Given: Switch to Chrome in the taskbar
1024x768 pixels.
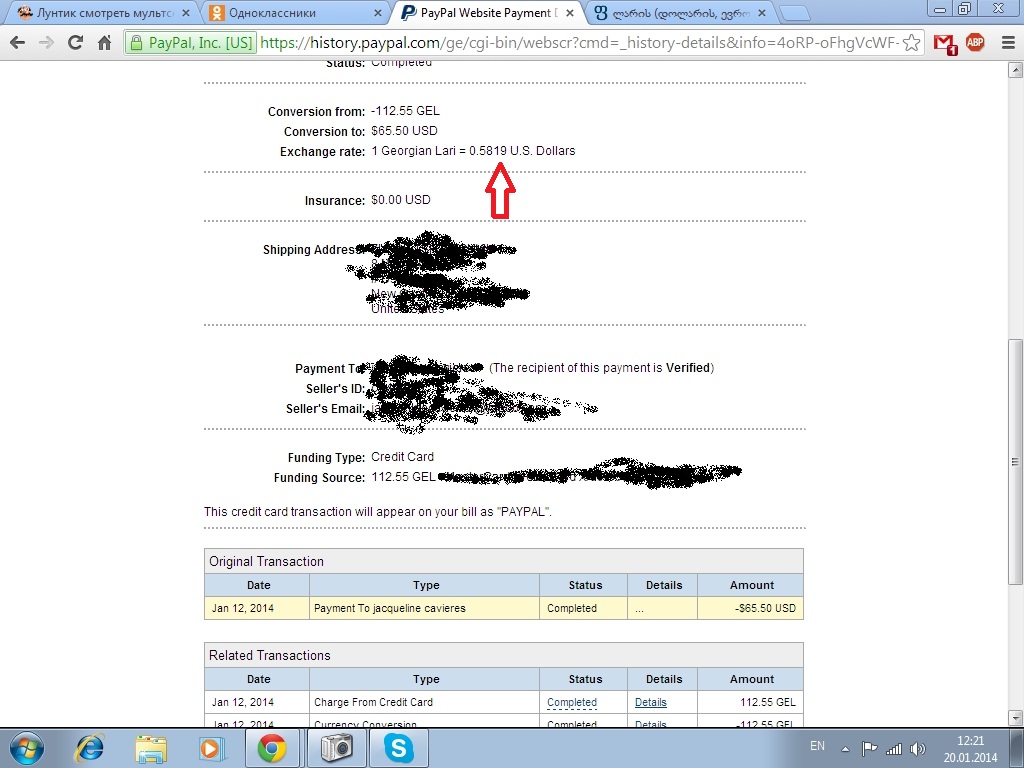Looking at the screenshot, I should coord(272,748).
